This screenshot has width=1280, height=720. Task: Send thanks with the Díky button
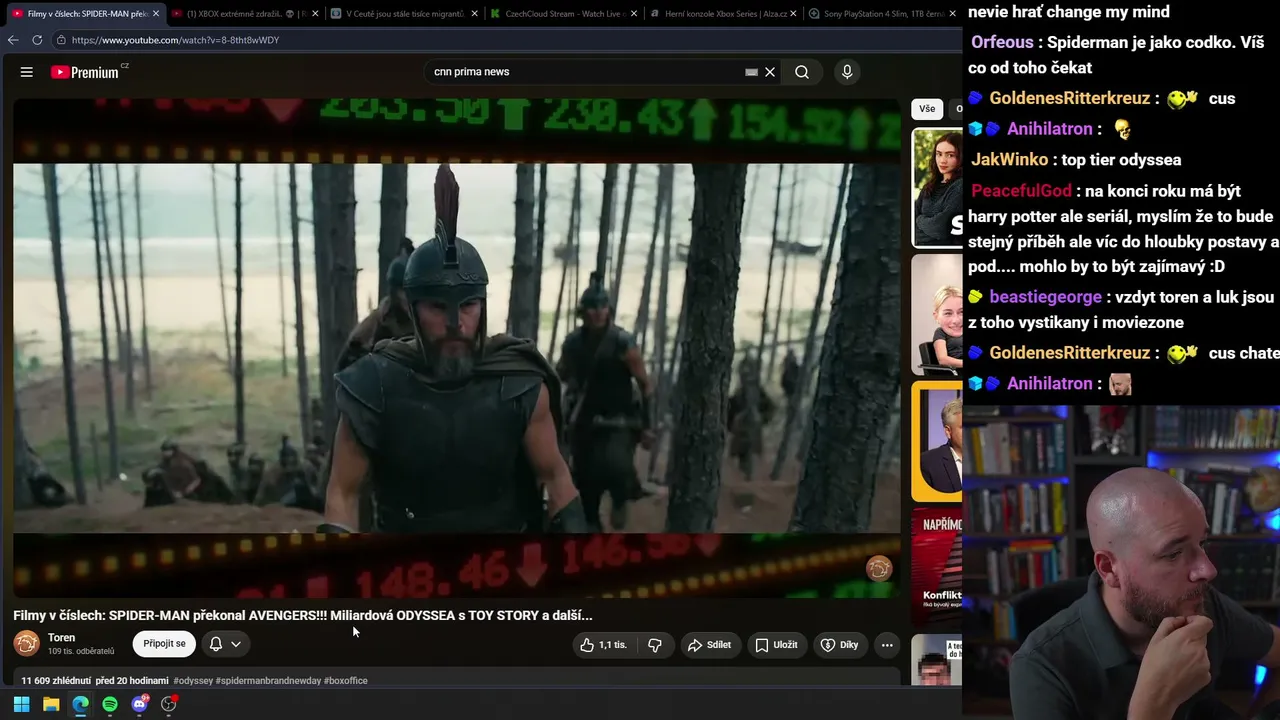[x=839, y=645]
